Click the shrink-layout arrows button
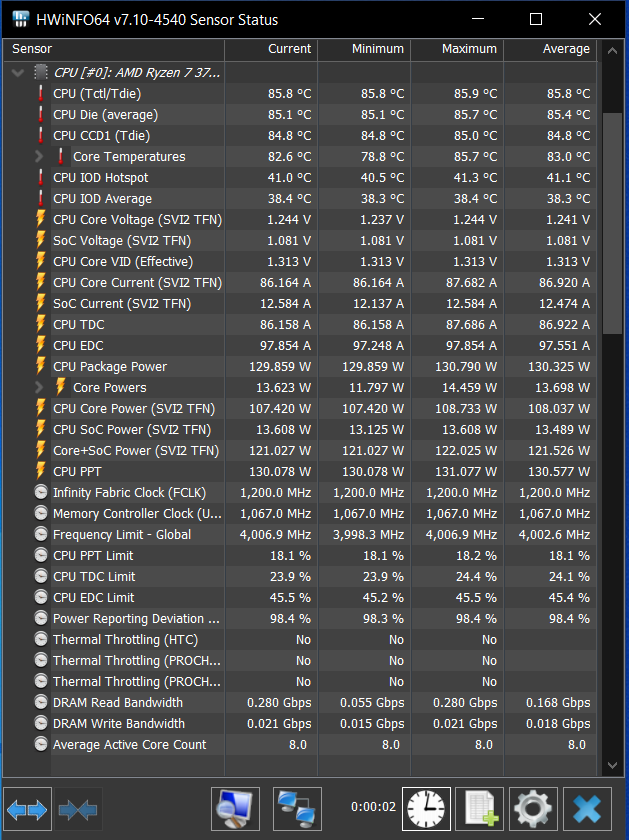Viewport: 629px width, 840px height. click(x=78, y=809)
